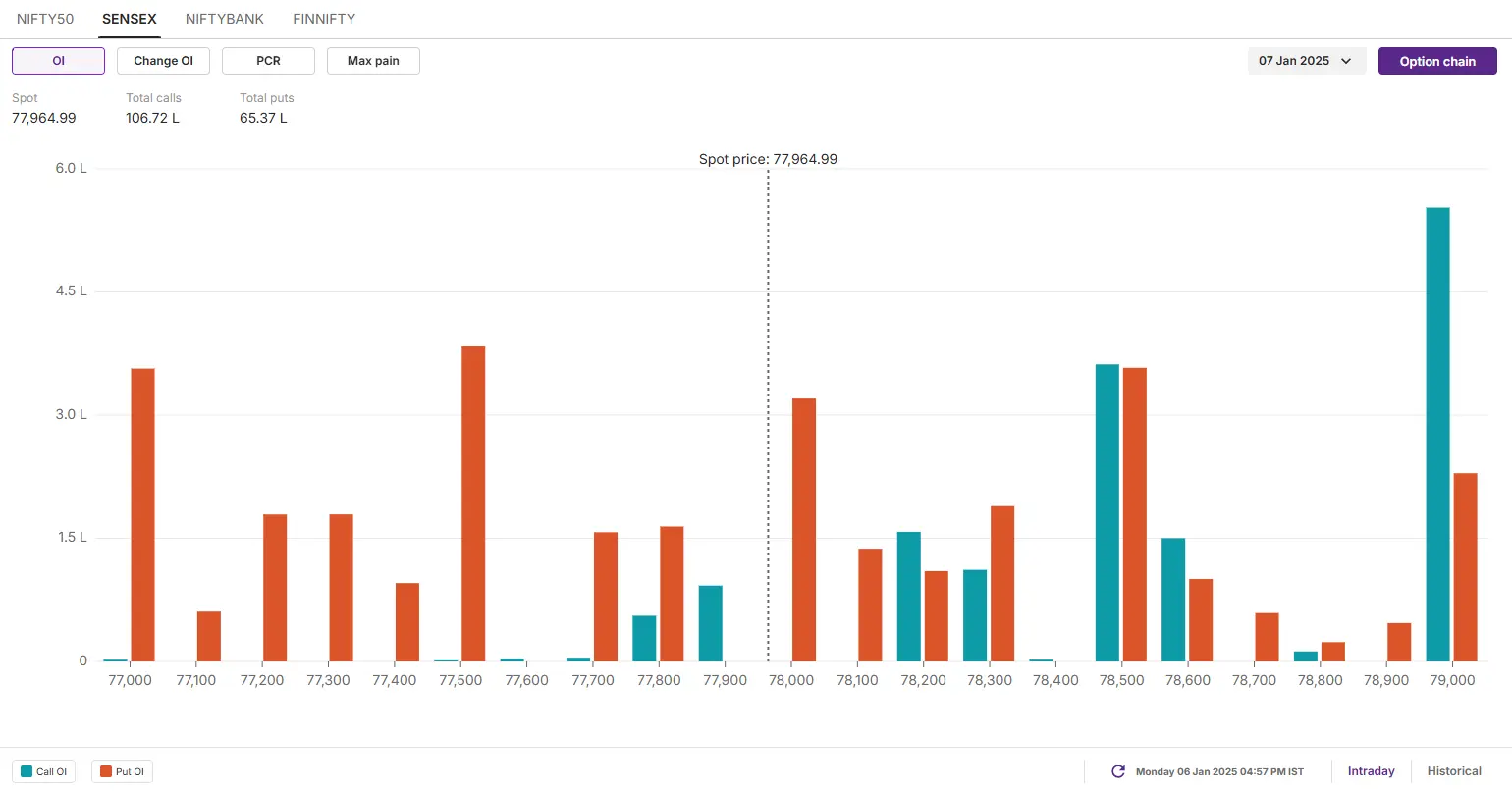
Task: Open the expiry date dropdown 07 Jan 2025
Action: click(x=1306, y=61)
